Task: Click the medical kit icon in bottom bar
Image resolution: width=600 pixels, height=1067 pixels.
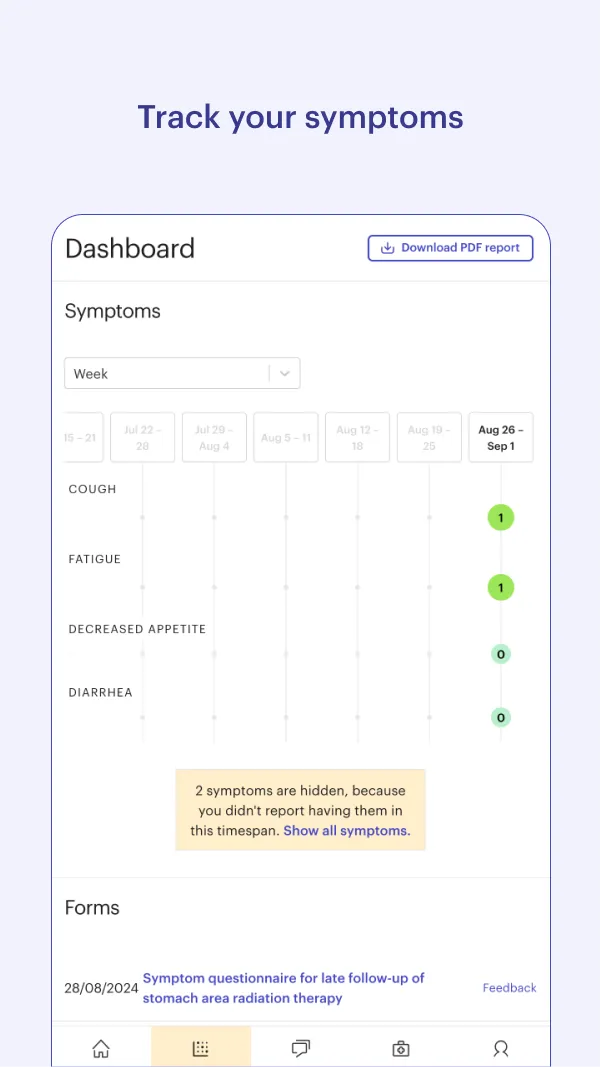Action: pos(400,1048)
